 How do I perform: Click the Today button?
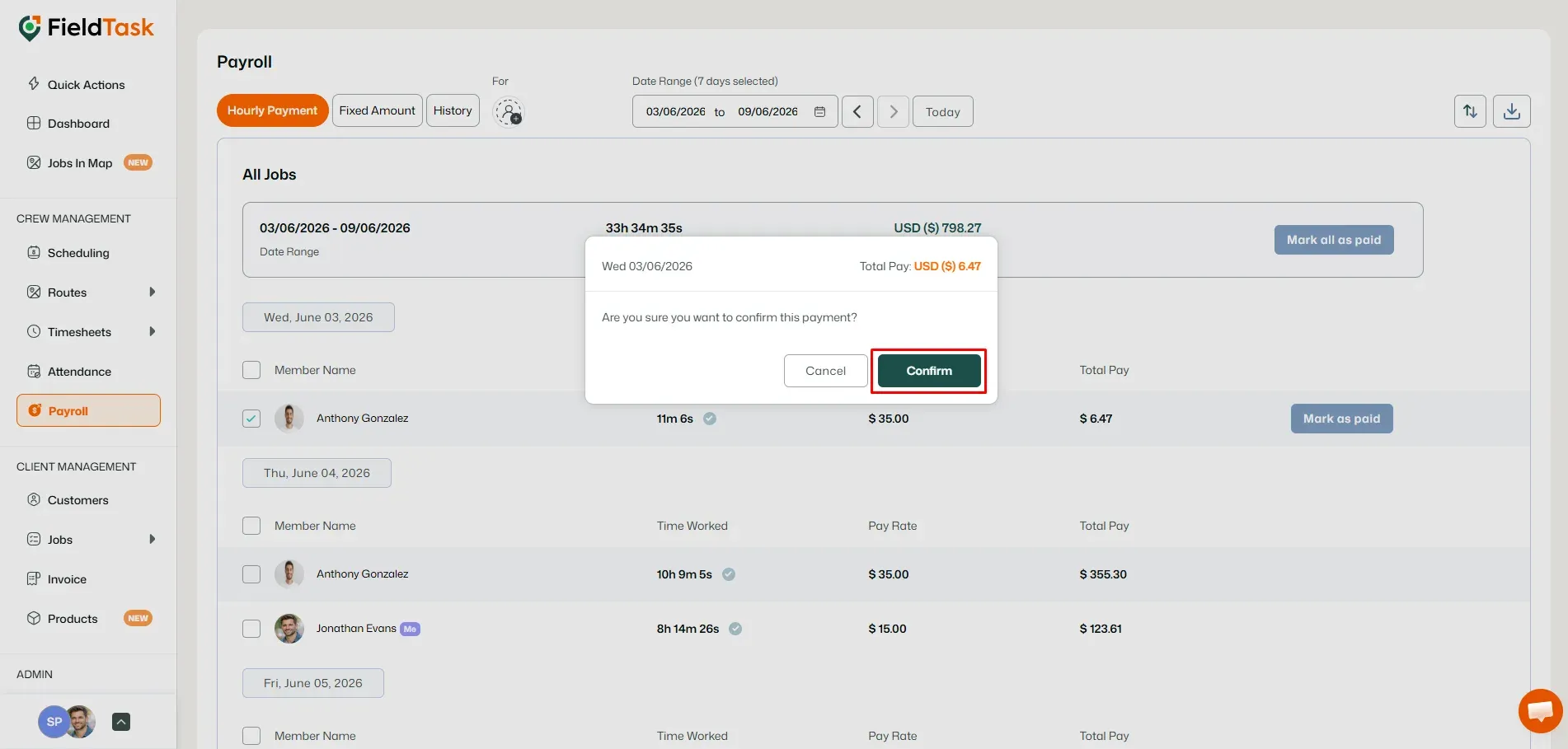point(943,111)
